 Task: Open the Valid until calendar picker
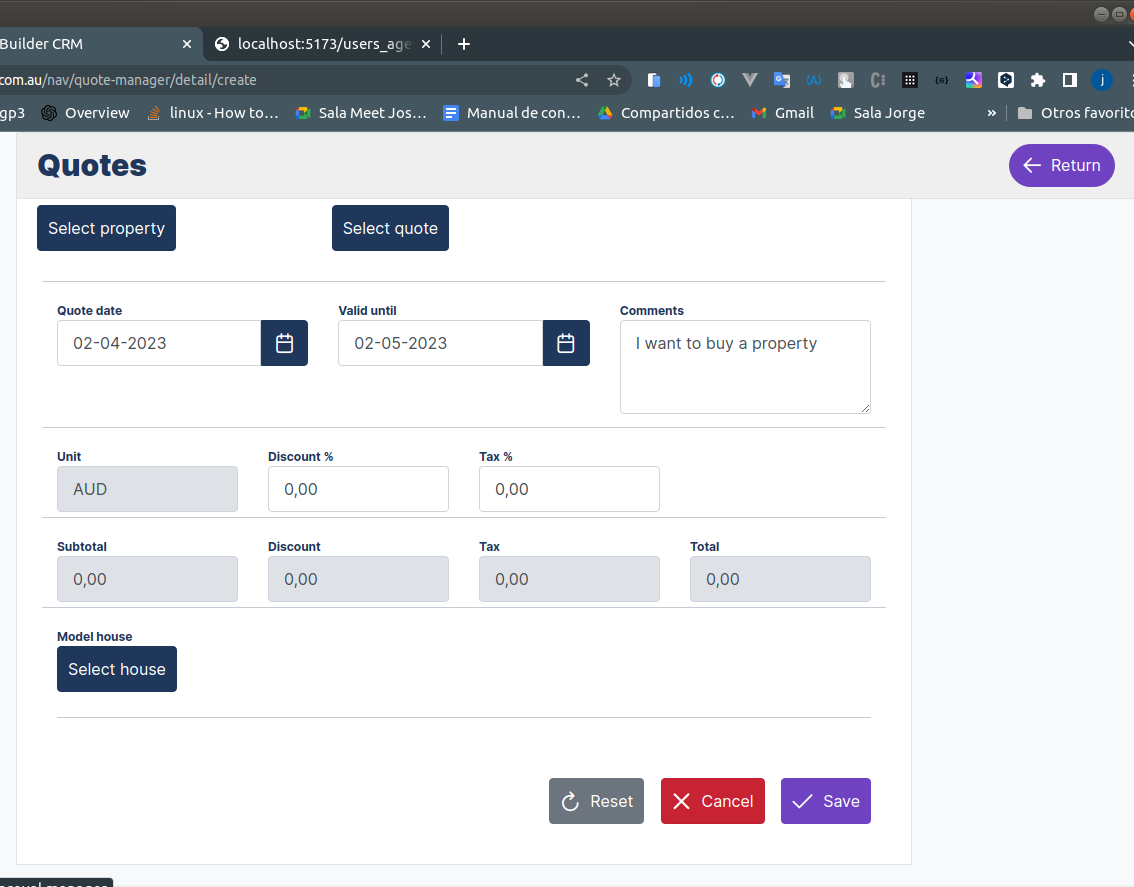pyautogui.click(x=566, y=343)
